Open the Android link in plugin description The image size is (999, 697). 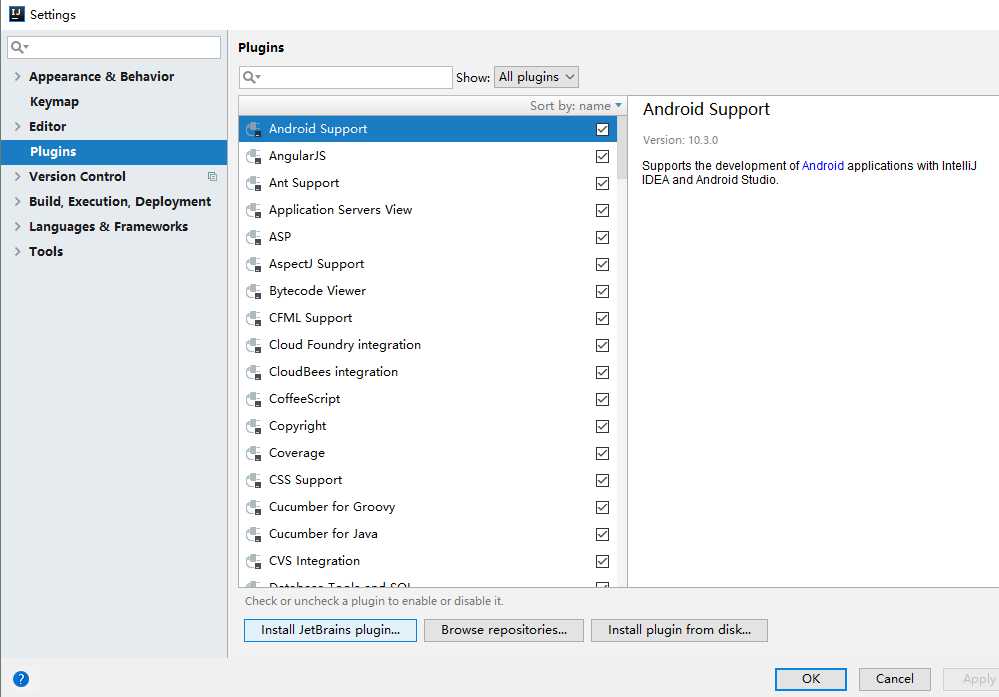click(x=823, y=166)
